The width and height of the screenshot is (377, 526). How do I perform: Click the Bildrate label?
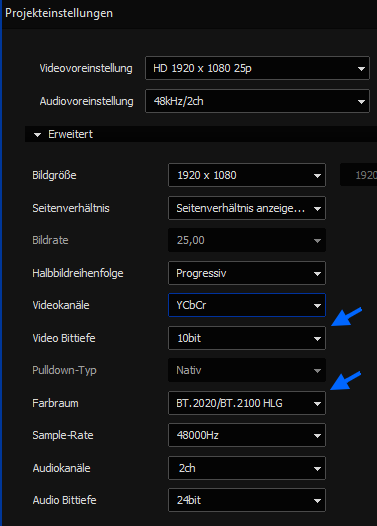pos(50,240)
